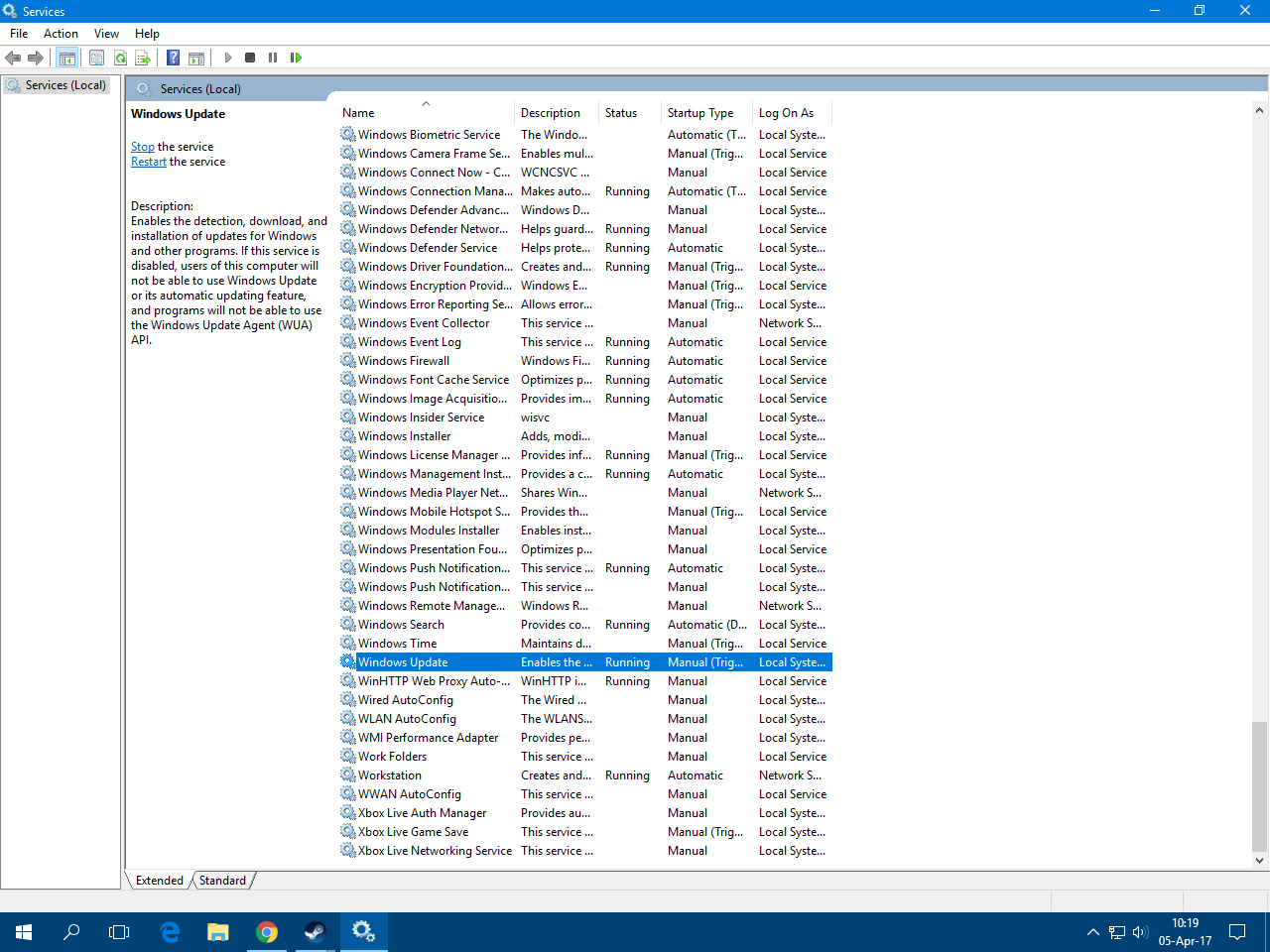Viewport: 1270px width, 952px height.
Task: Toggle Show/Hide Action Pane icon
Action: point(196,58)
